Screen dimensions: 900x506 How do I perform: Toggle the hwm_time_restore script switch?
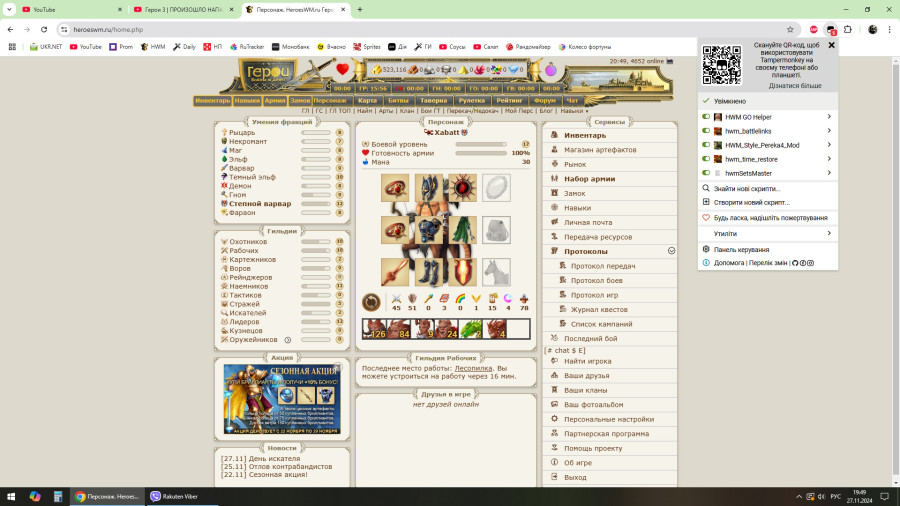click(706, 159)
